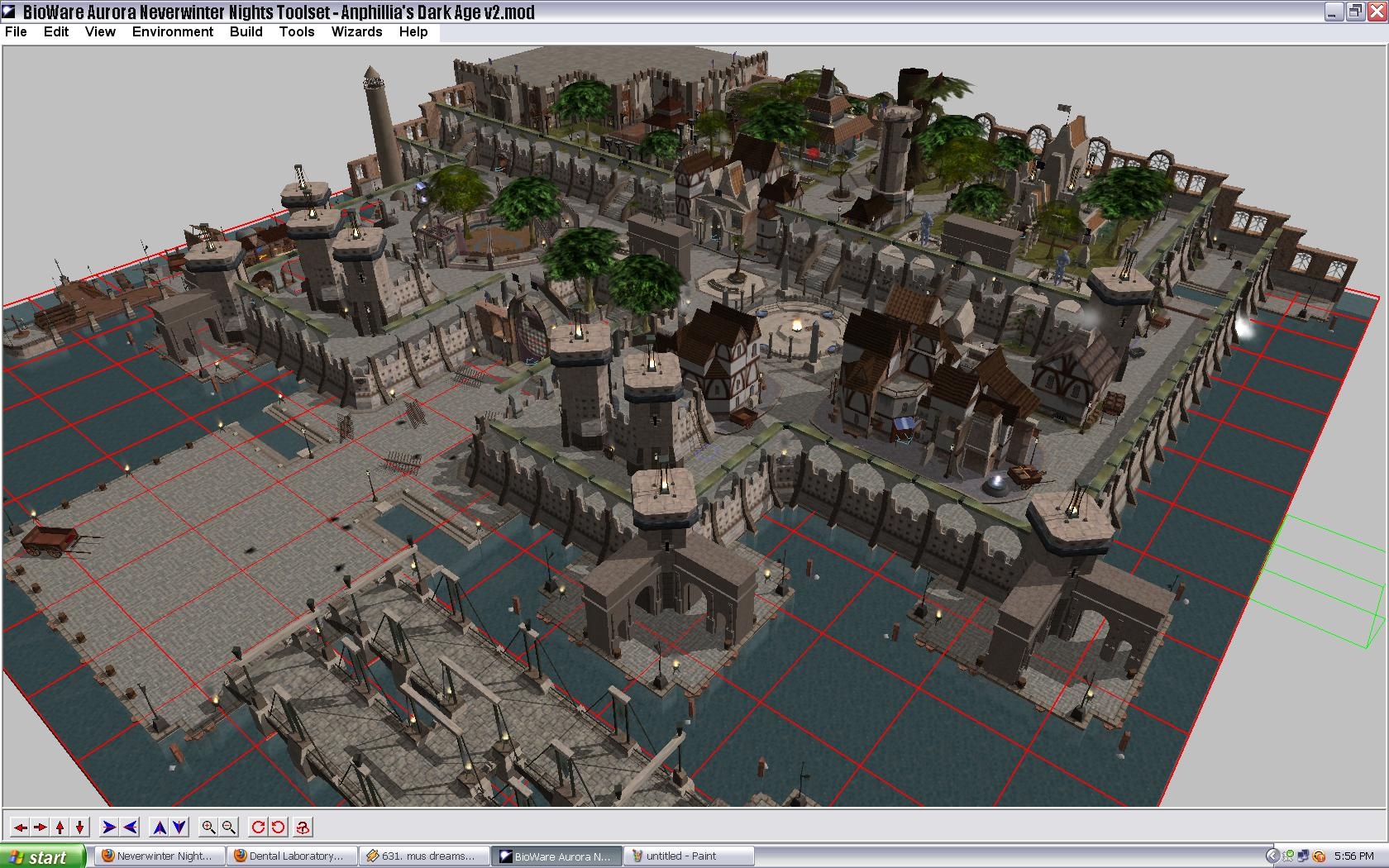The height and width of the screenshot is (868, 1389).
Task: Open the Build menu
Action: (x=246, y=31)
